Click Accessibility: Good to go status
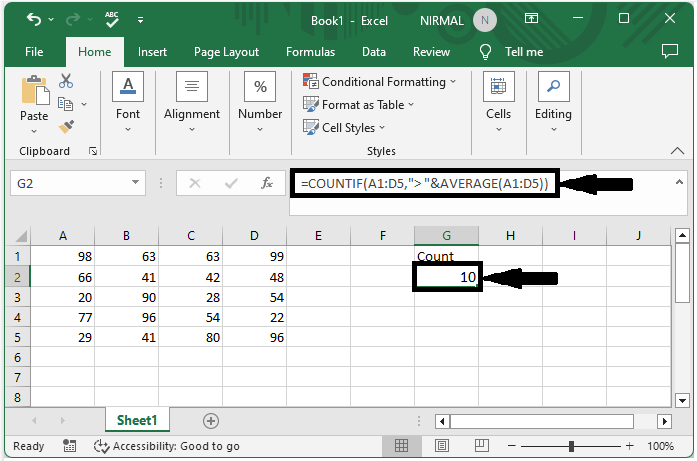697x461 pixels. click(x=167, y=446)
